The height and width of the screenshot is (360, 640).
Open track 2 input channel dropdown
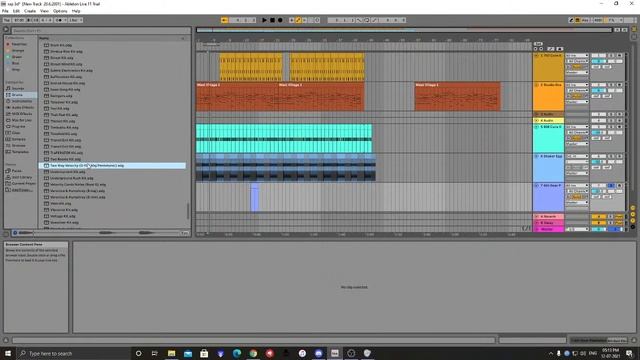577,91
